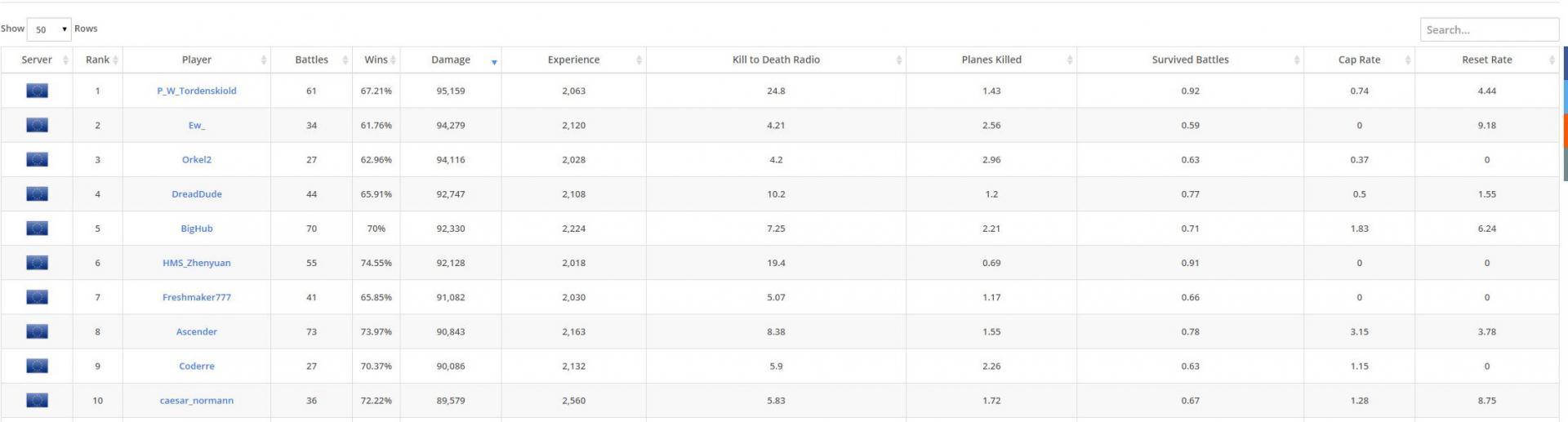Click the sort arrows on Server column
1568x422 pixels.
coord(65,60)
